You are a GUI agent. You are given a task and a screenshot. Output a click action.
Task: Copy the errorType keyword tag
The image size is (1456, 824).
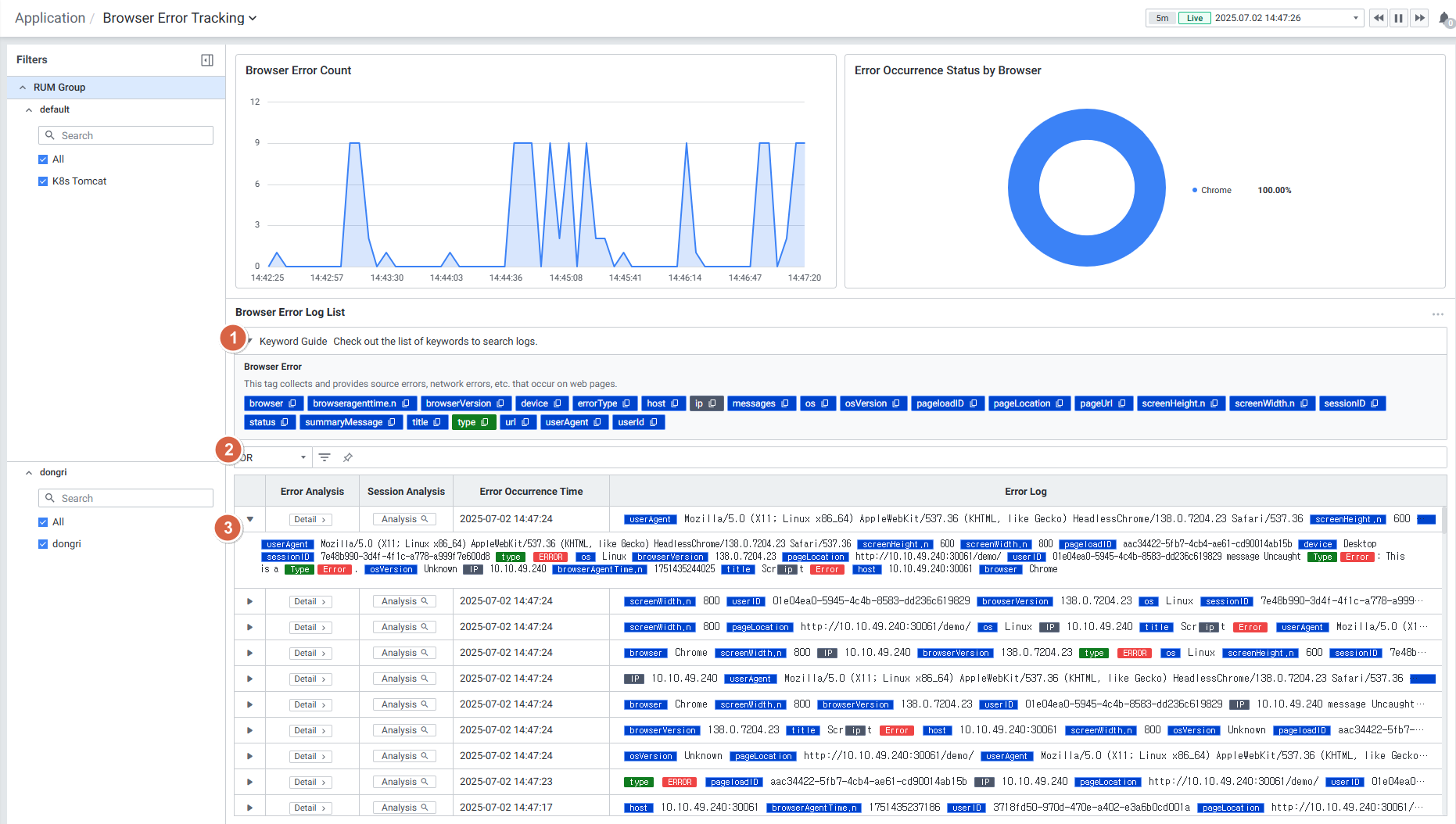626,403
